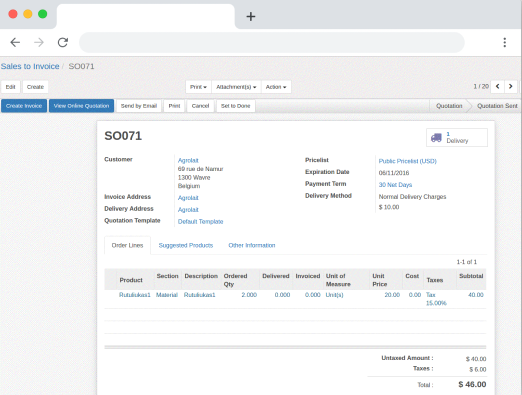Click Unit(s) measure cell

334,295
